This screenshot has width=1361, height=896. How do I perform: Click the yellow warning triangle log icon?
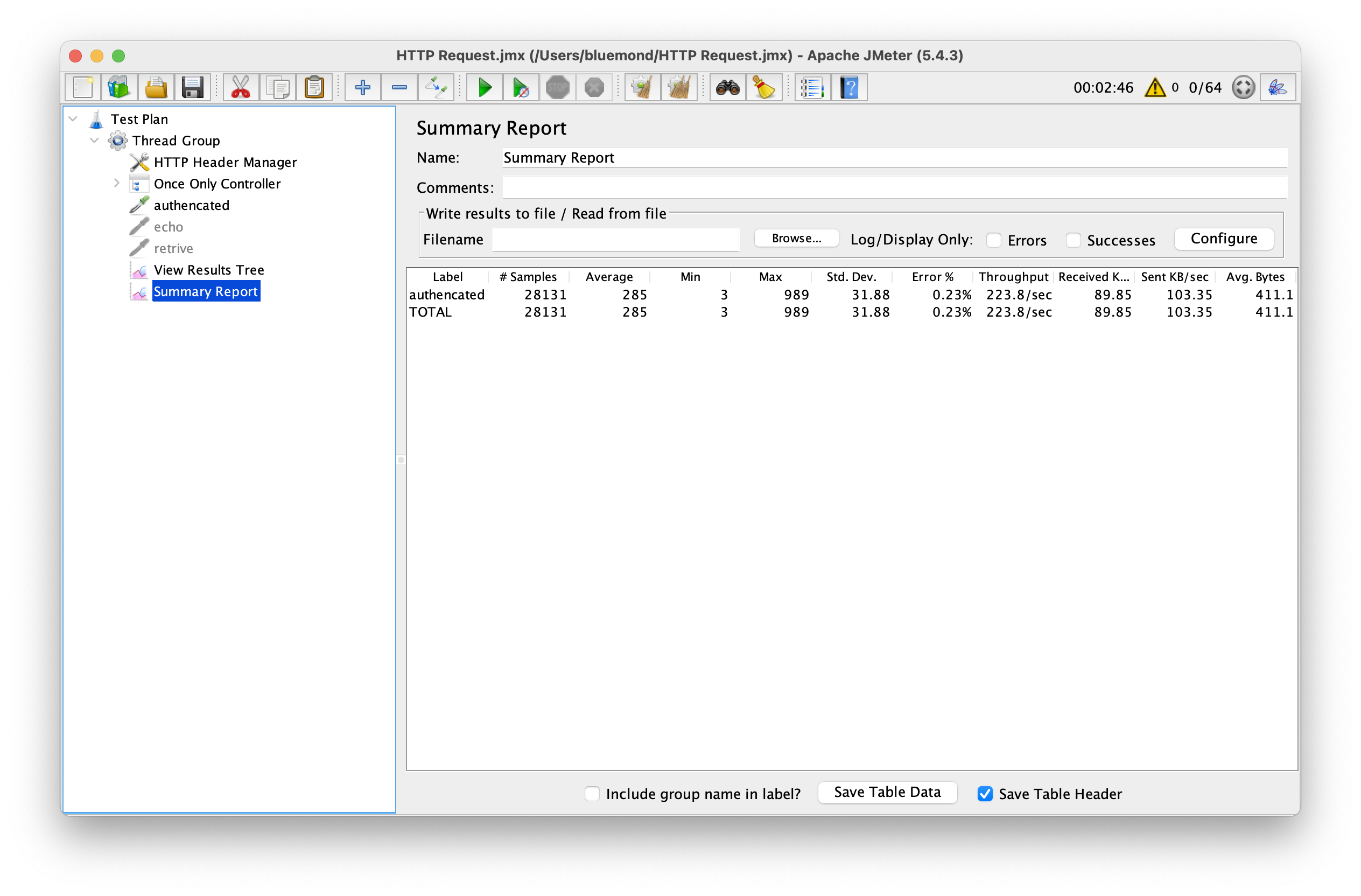(x=1156, y=87)
